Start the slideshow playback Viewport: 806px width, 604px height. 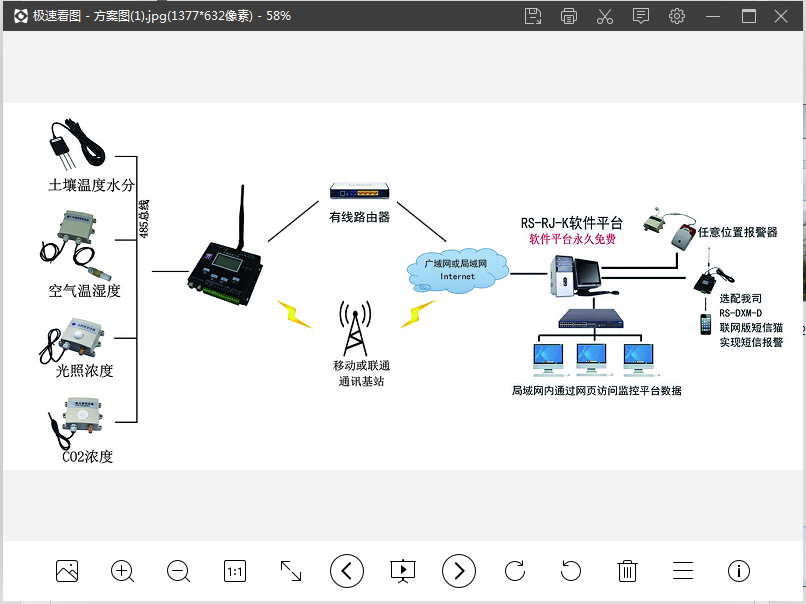coord(403,571)
